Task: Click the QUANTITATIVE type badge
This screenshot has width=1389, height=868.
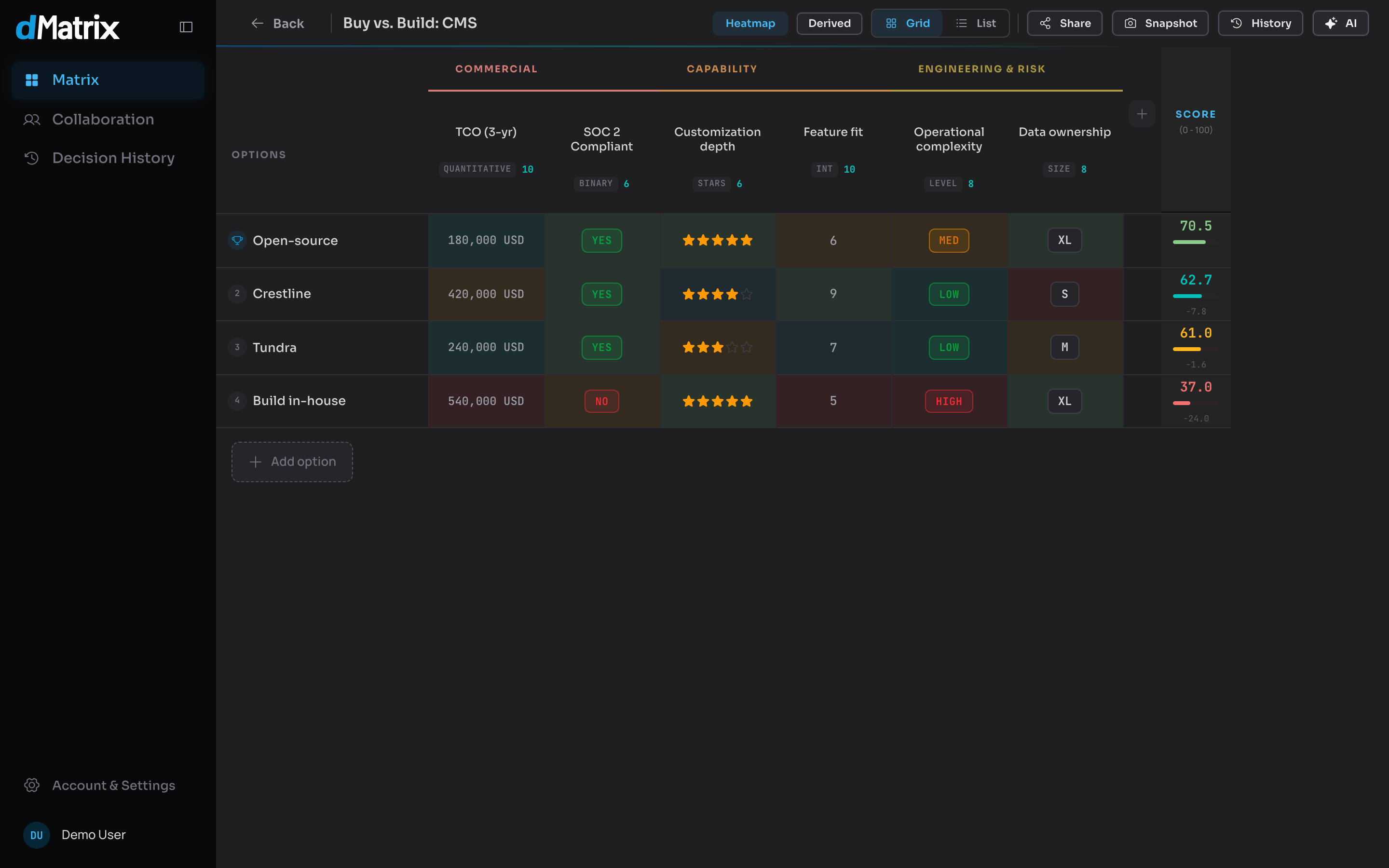Action: click(x=477, y=169)
